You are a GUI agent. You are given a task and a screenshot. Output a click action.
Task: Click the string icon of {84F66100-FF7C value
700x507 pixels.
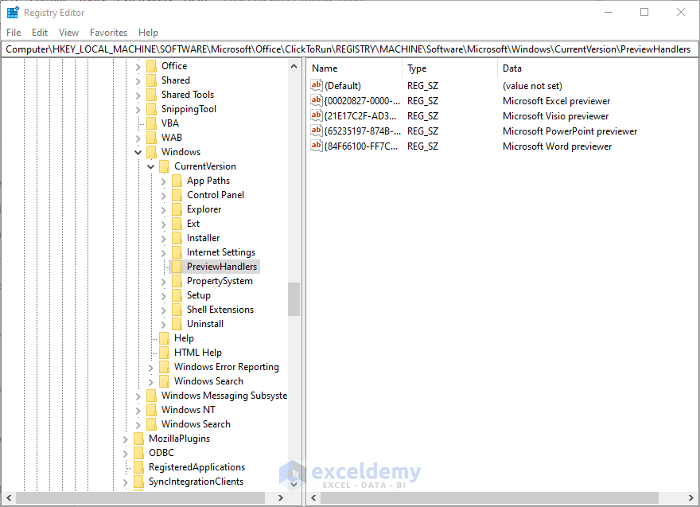pyautogui.click(x=316, y=146)
